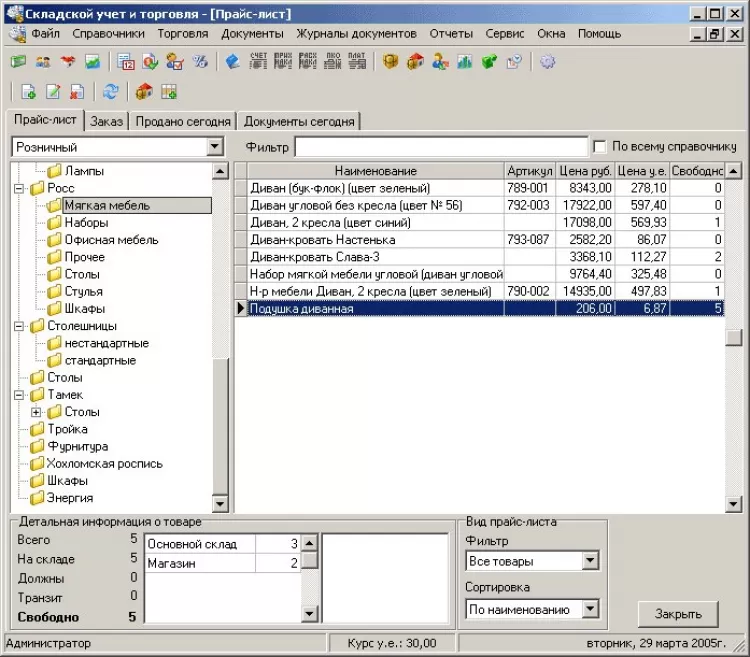Click the table-with-plus icon in second toolbar
750x657 pixels.
tap(169, 91)
